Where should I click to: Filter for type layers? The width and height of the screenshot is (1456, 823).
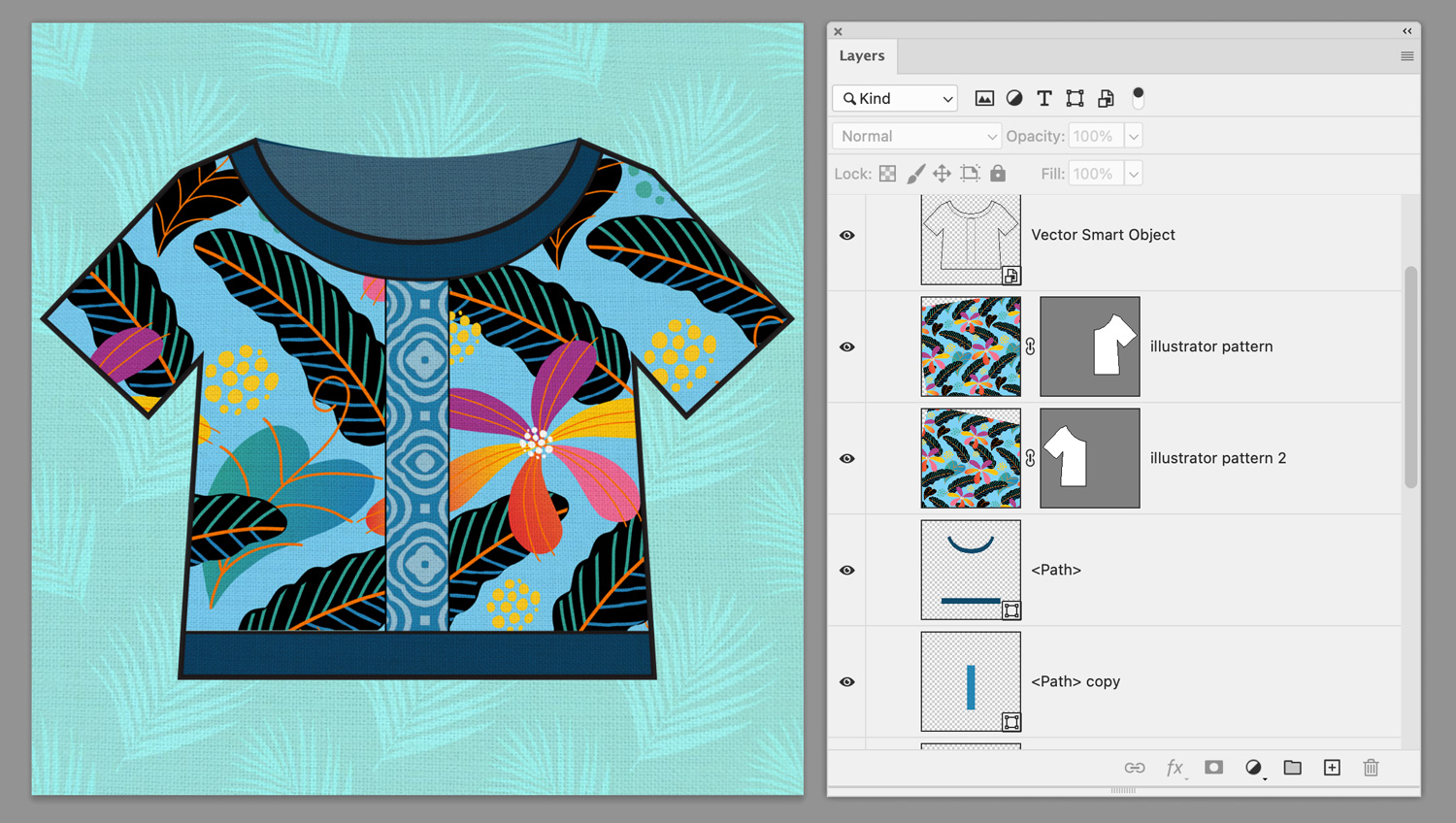(x=1044, y=98)
